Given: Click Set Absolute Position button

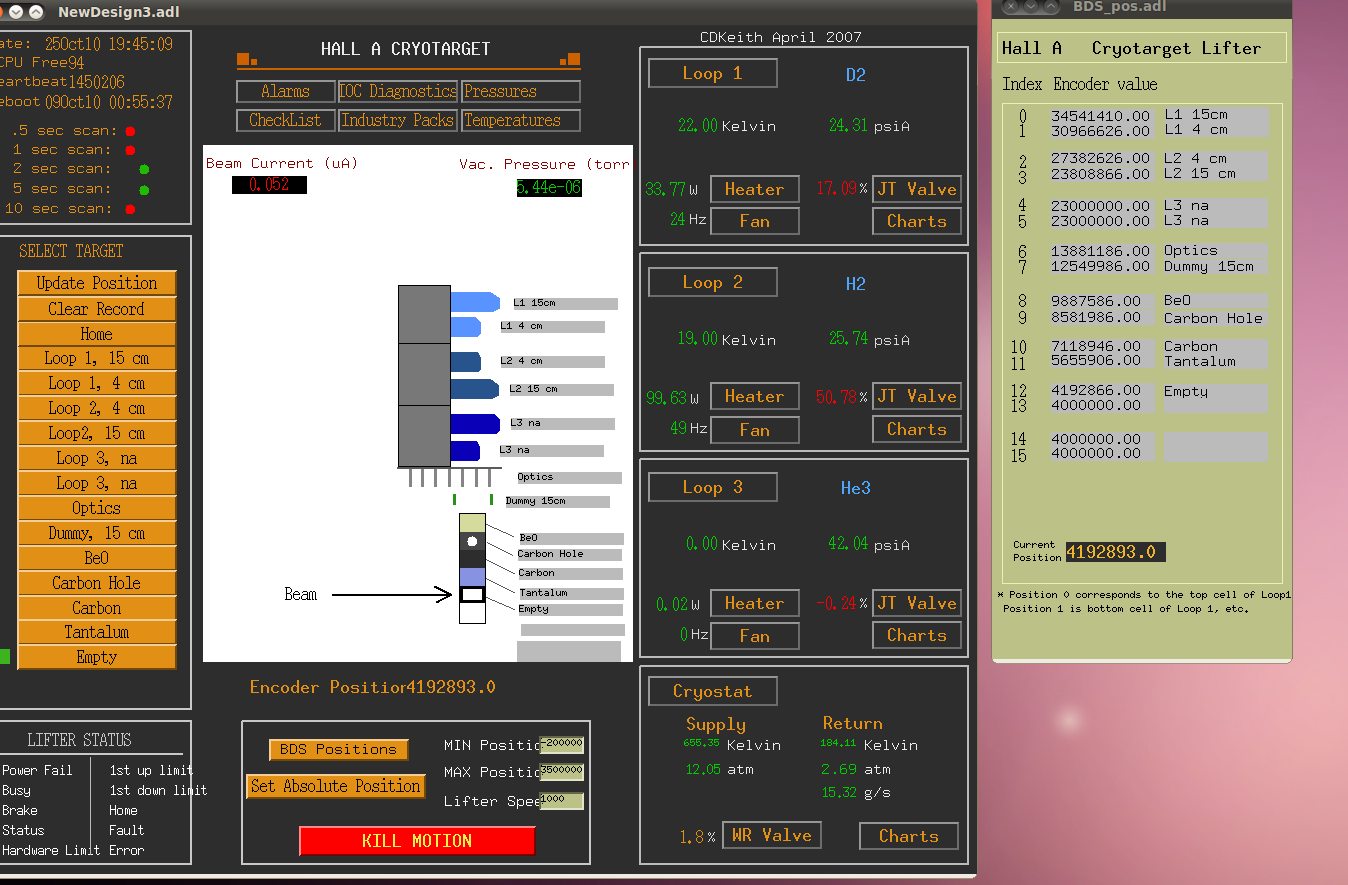Looking at the screenshot, I should click(336, 786).
